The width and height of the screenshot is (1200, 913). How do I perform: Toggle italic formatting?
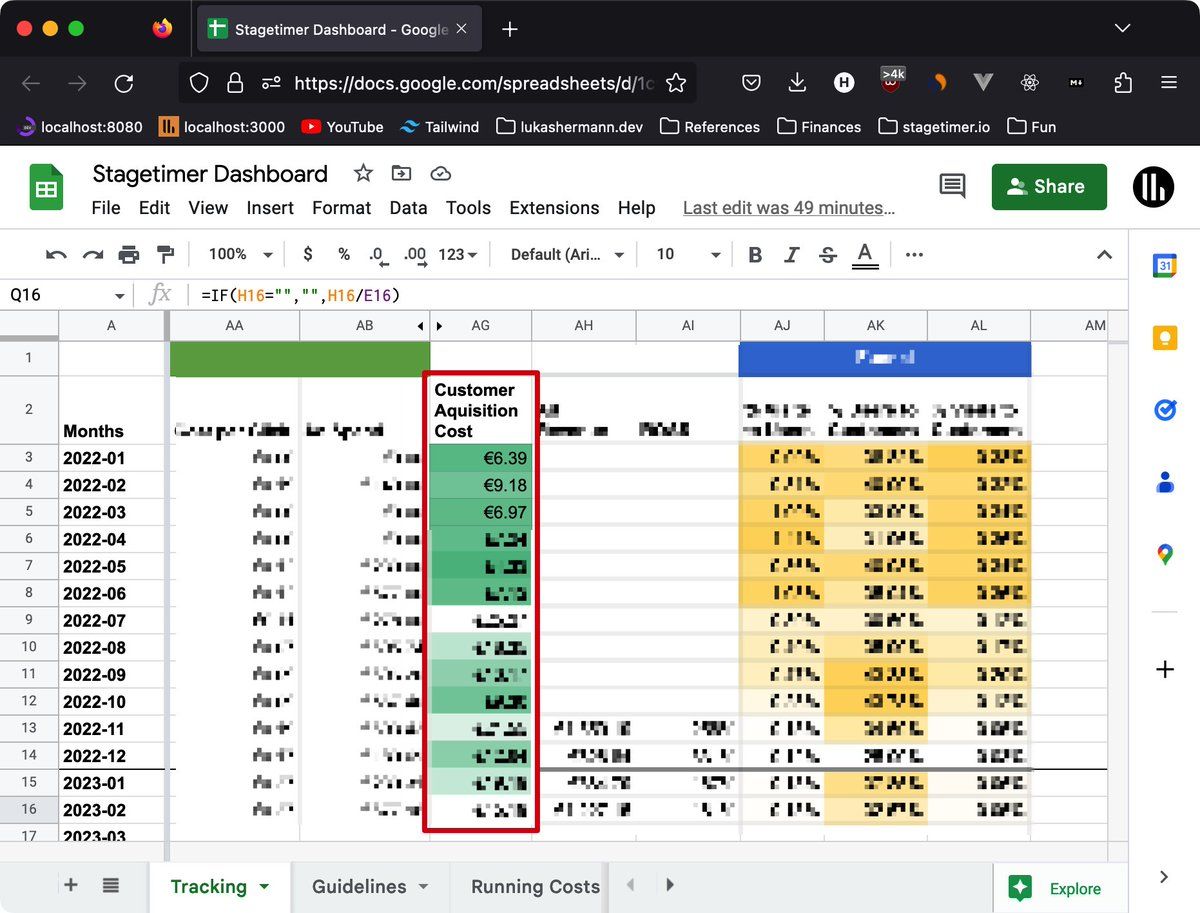click(792, 255)
